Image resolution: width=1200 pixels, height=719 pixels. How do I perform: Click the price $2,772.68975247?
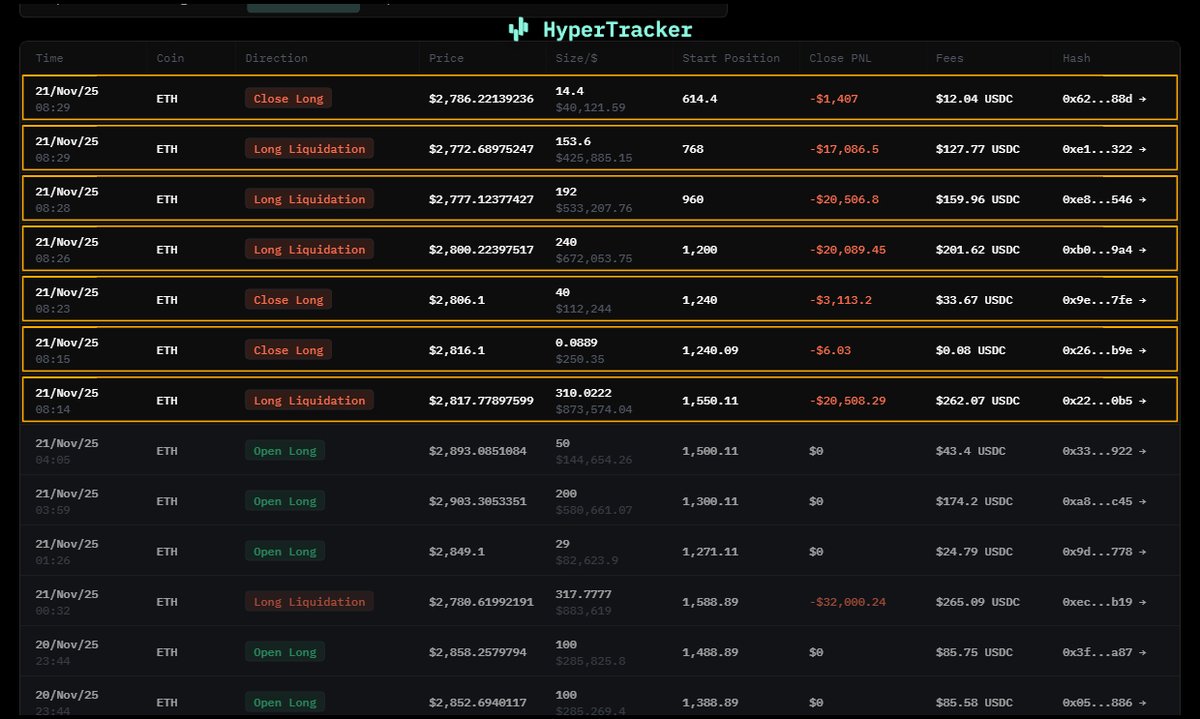481,149
